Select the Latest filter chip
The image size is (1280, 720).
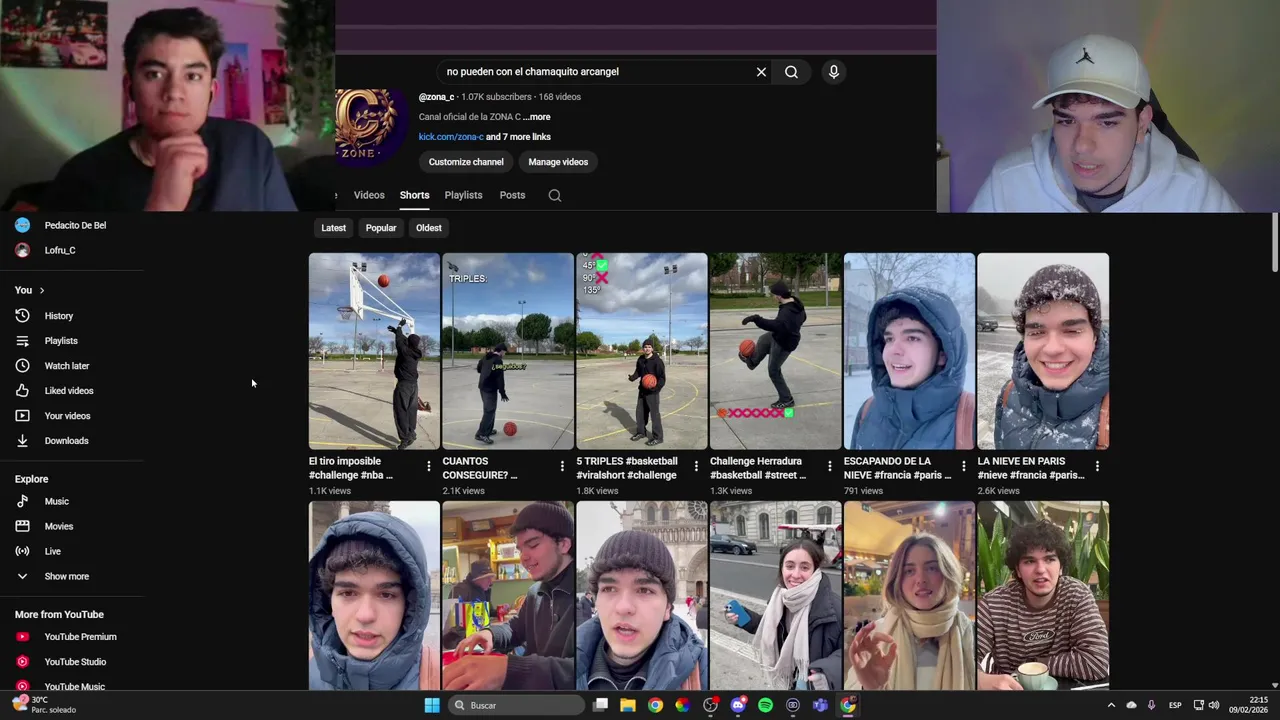[x=333, y=228]
